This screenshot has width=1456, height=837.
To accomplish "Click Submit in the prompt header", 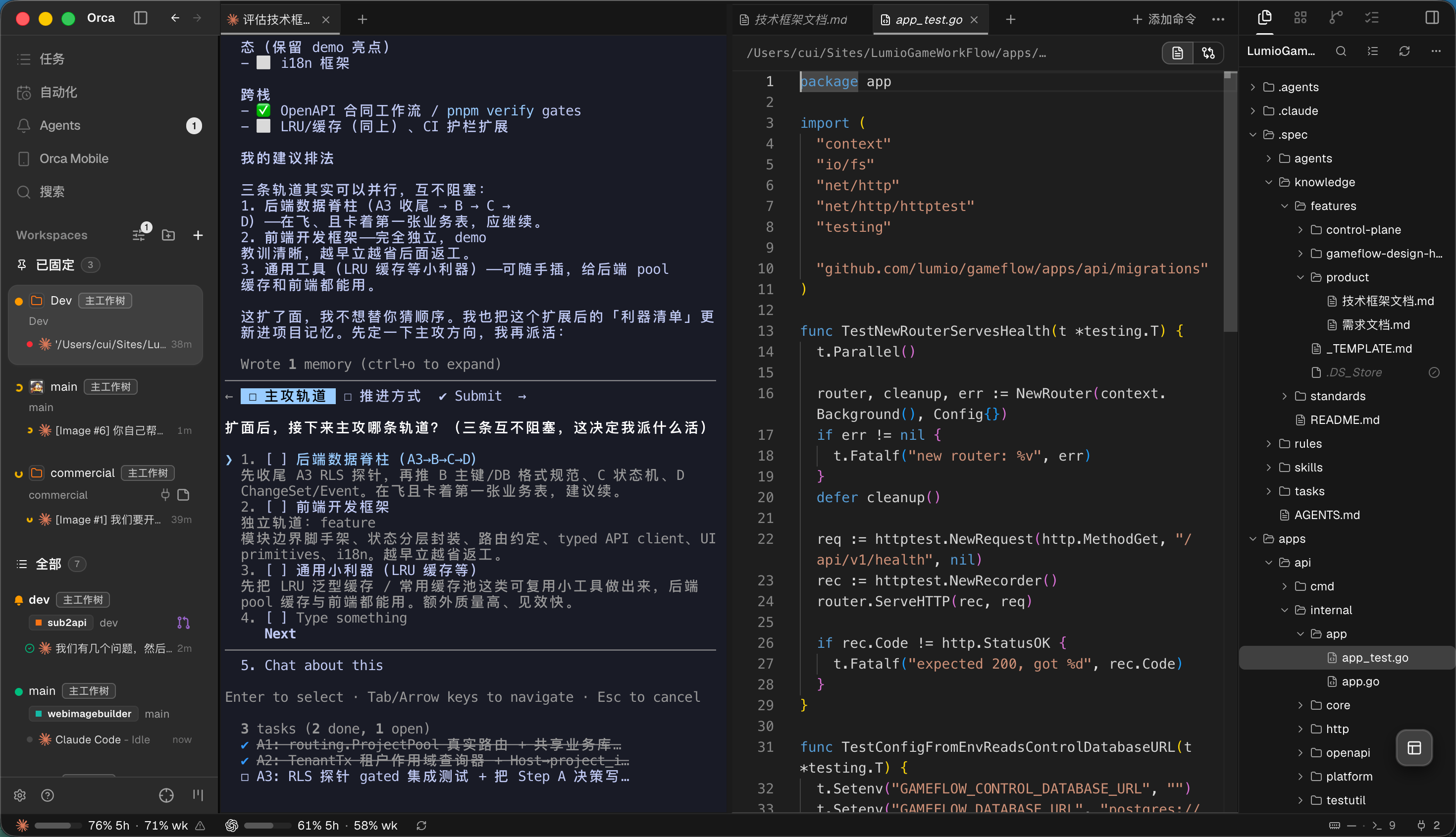I will tap(470, 396).
